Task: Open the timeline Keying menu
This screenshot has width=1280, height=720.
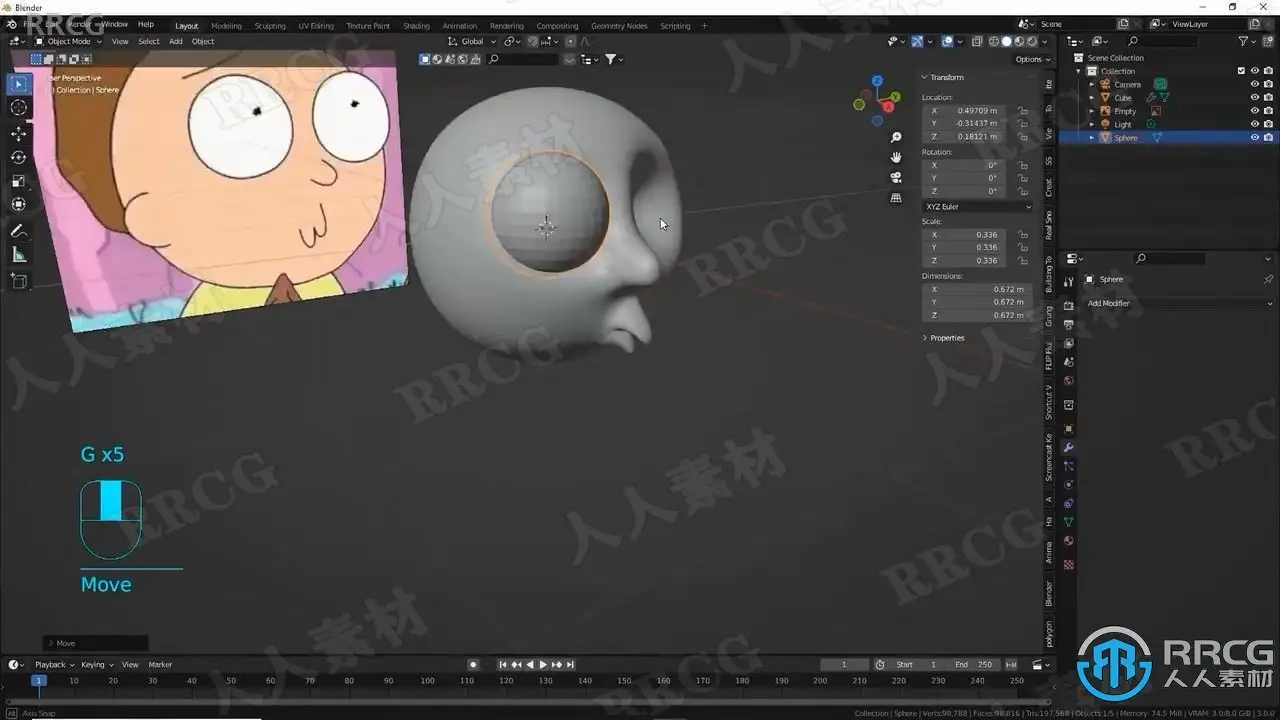Action: 96,665
